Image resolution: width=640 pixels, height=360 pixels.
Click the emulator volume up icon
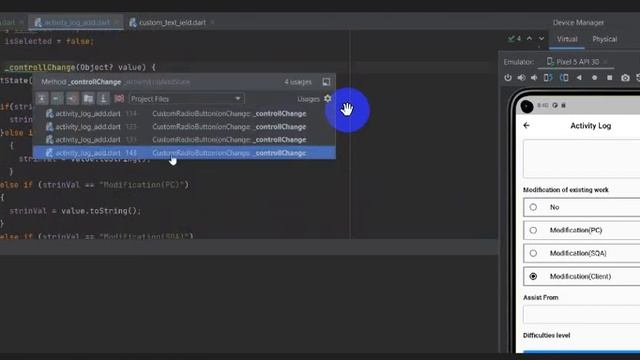point(521,78)
